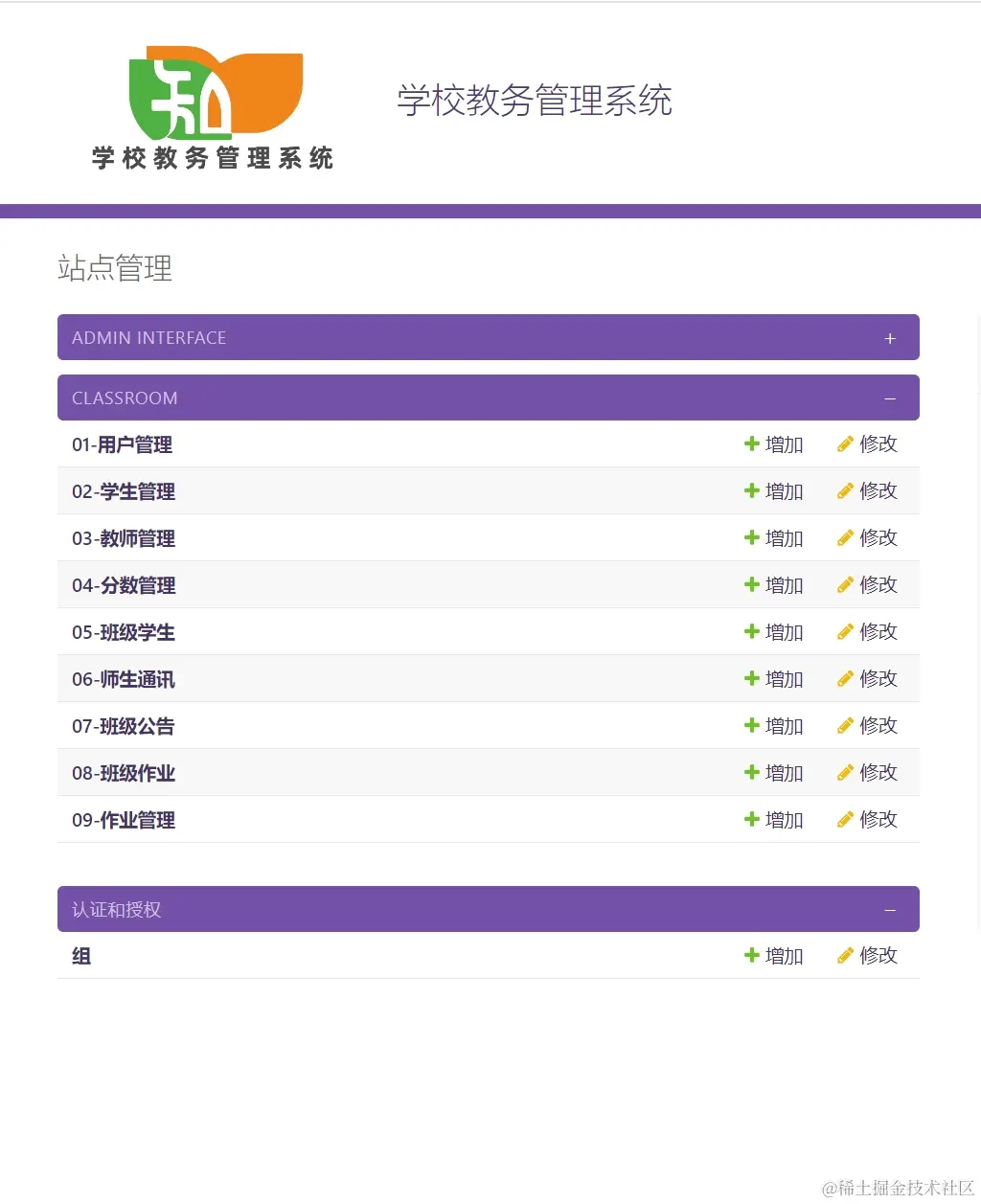The image size is (981, 1204).
Task: Click the green plus icon for 07-班级公告
Action: (x=752, y=725)
